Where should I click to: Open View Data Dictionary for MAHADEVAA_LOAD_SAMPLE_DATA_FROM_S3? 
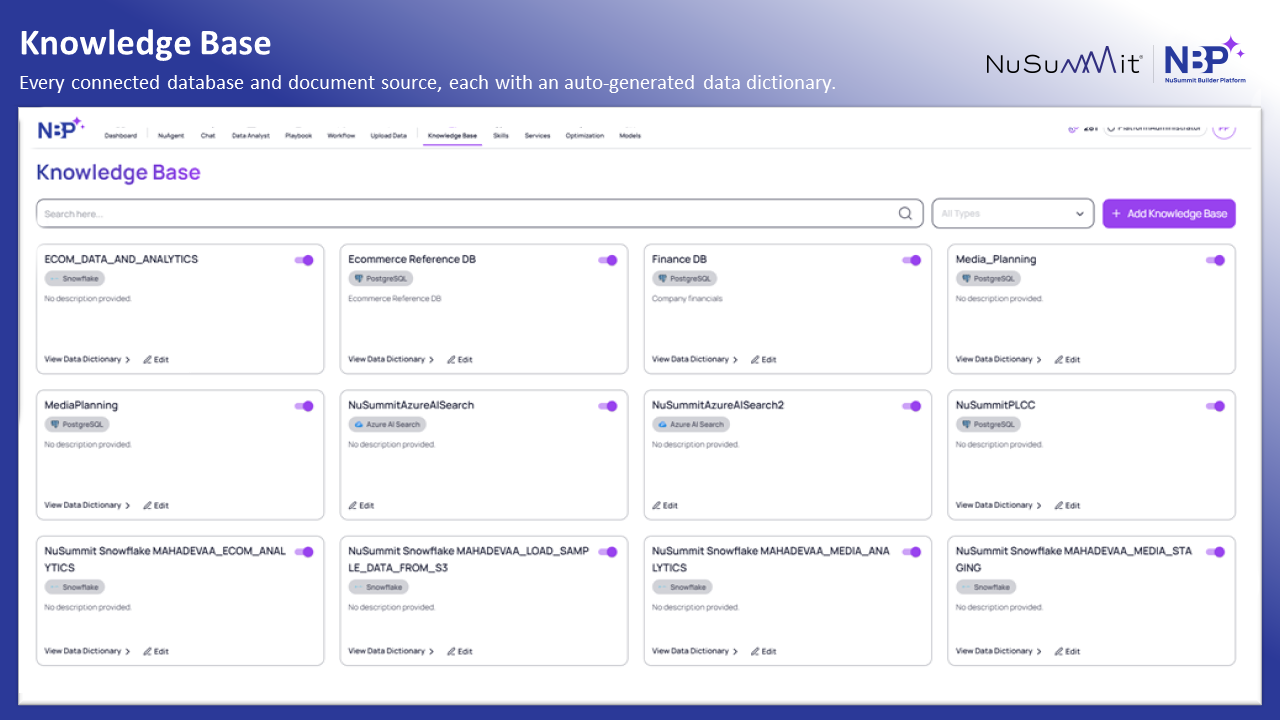[x=391, y=651]
